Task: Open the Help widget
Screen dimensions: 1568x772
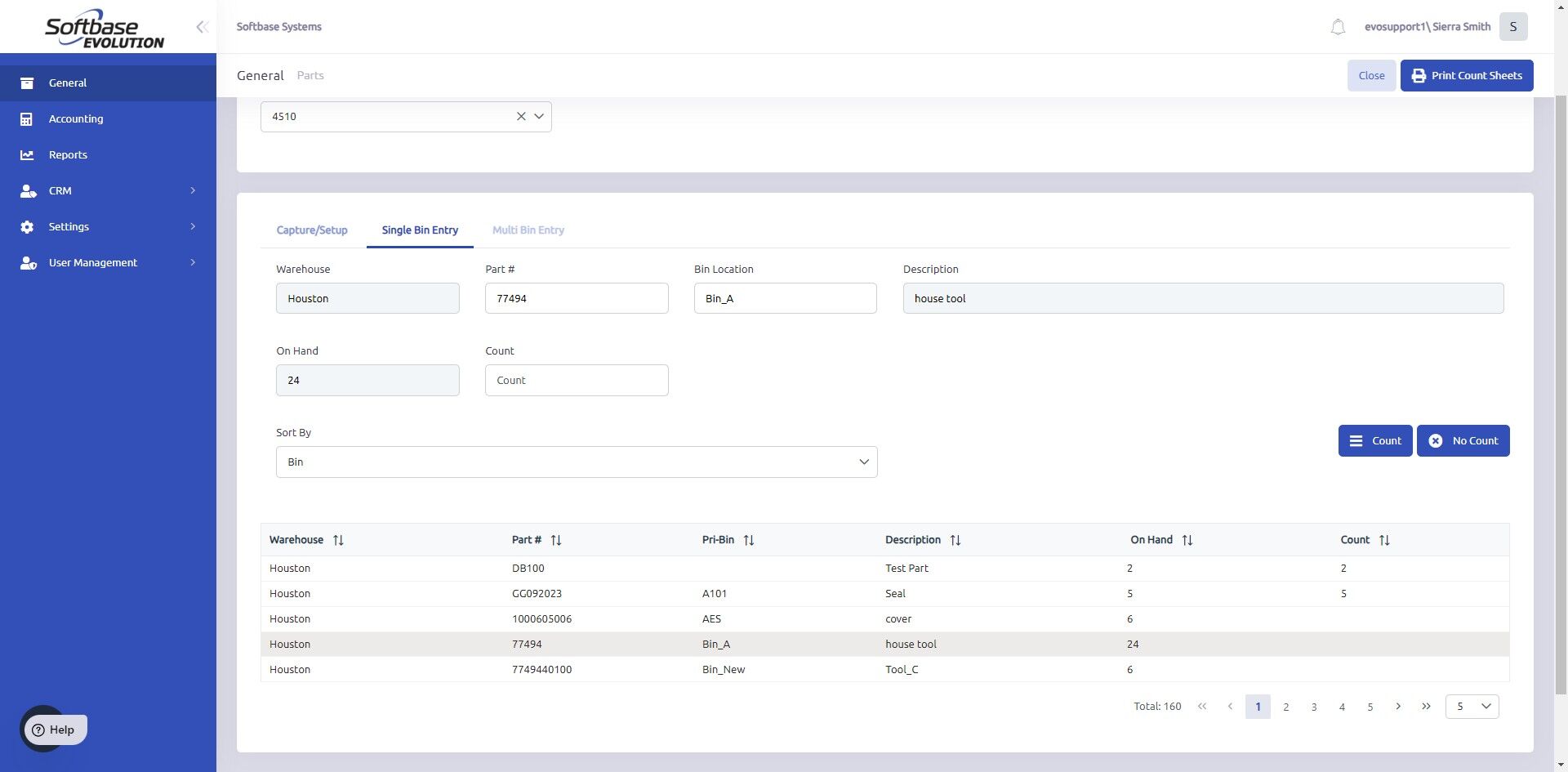Action: pyautogui.click(x=54, y=730)
